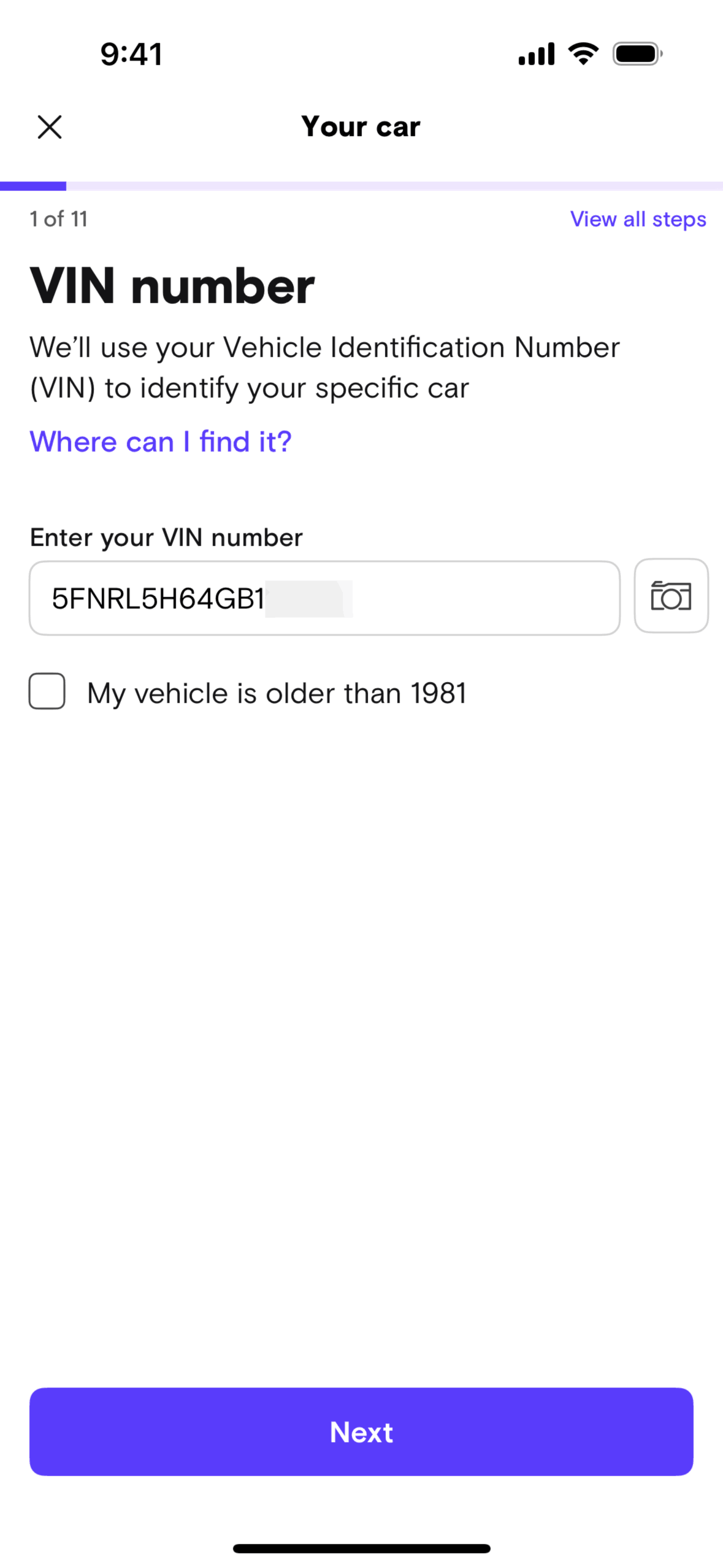Open "Where can I find it?" help link
This screenshot has width=723, height=1568.
point(161,442)
